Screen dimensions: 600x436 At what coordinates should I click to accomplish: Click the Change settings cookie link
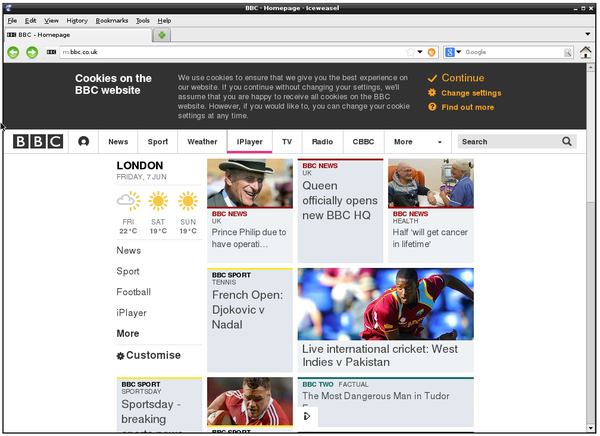pos(471,93)
